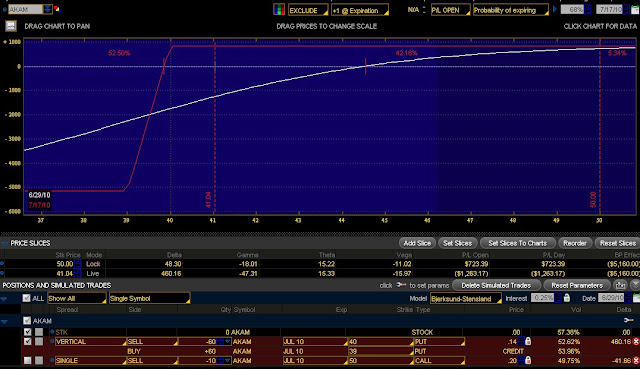
Task: Collapse the Price Slices section
Action: coord(4,243)
